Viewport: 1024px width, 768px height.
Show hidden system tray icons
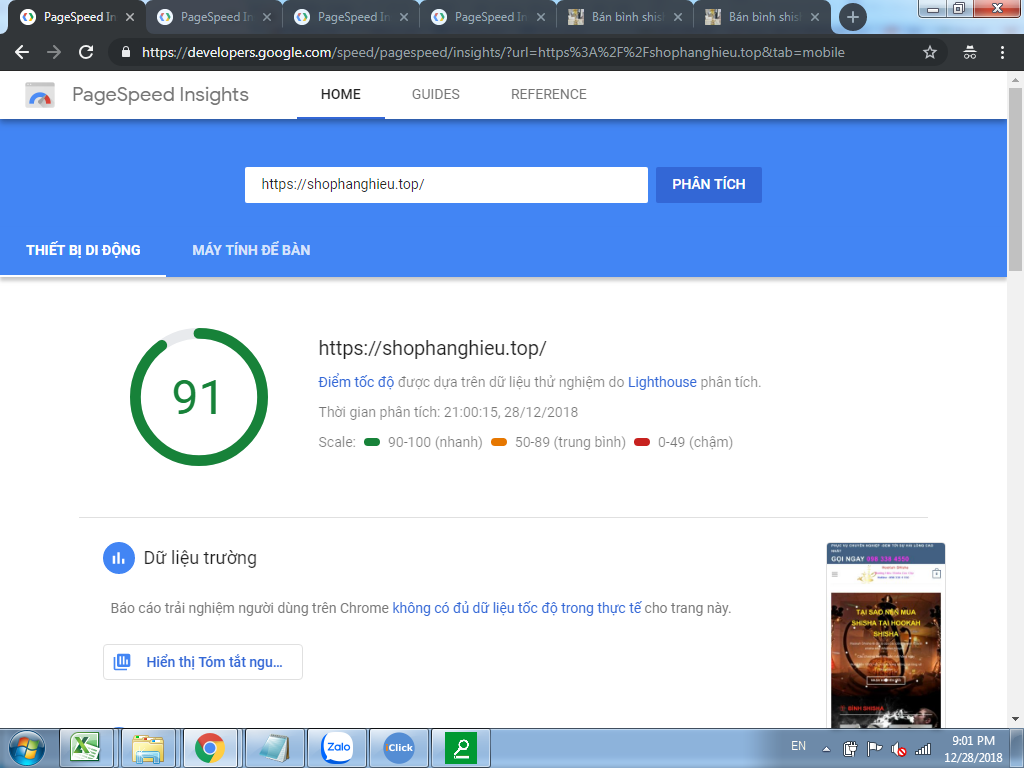coord(827,748)
